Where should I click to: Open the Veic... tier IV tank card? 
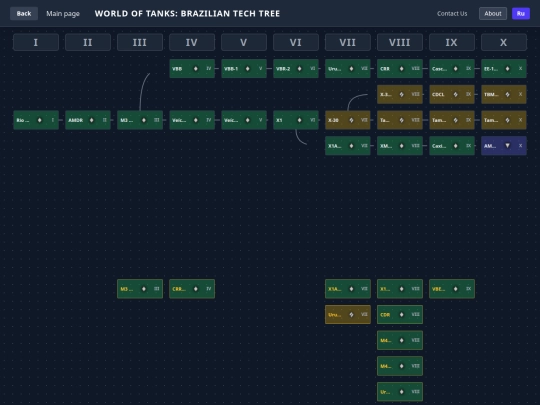(x=192, y=120)
